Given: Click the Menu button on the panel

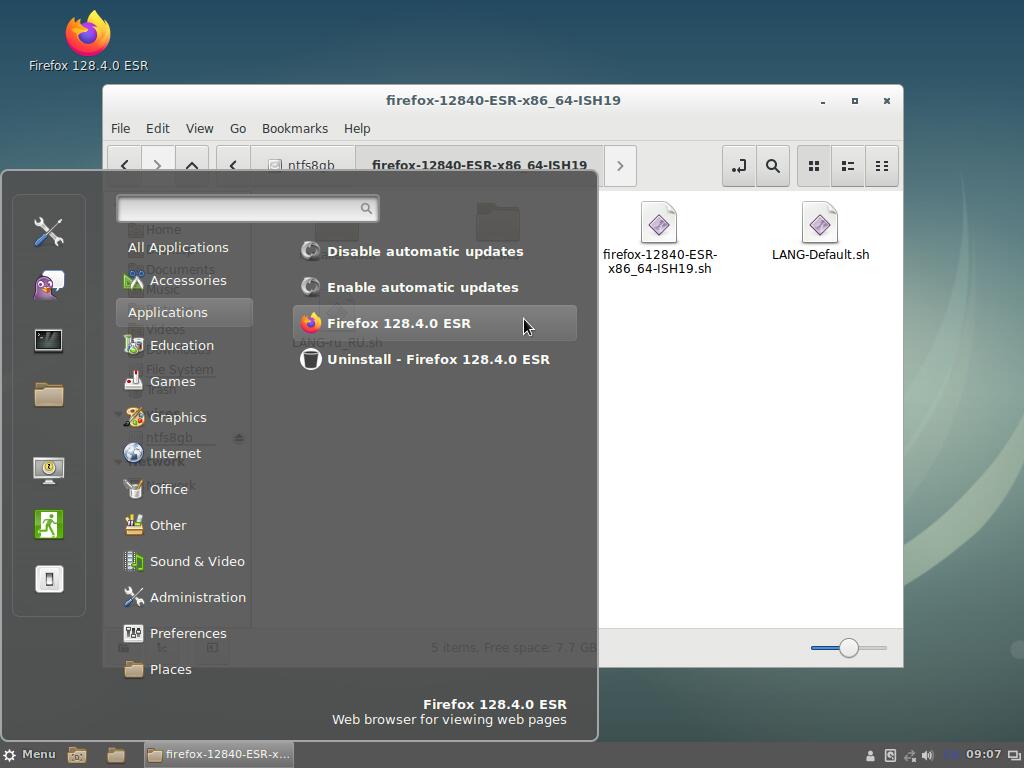Looking at the screenshot, I should [29, 755].
